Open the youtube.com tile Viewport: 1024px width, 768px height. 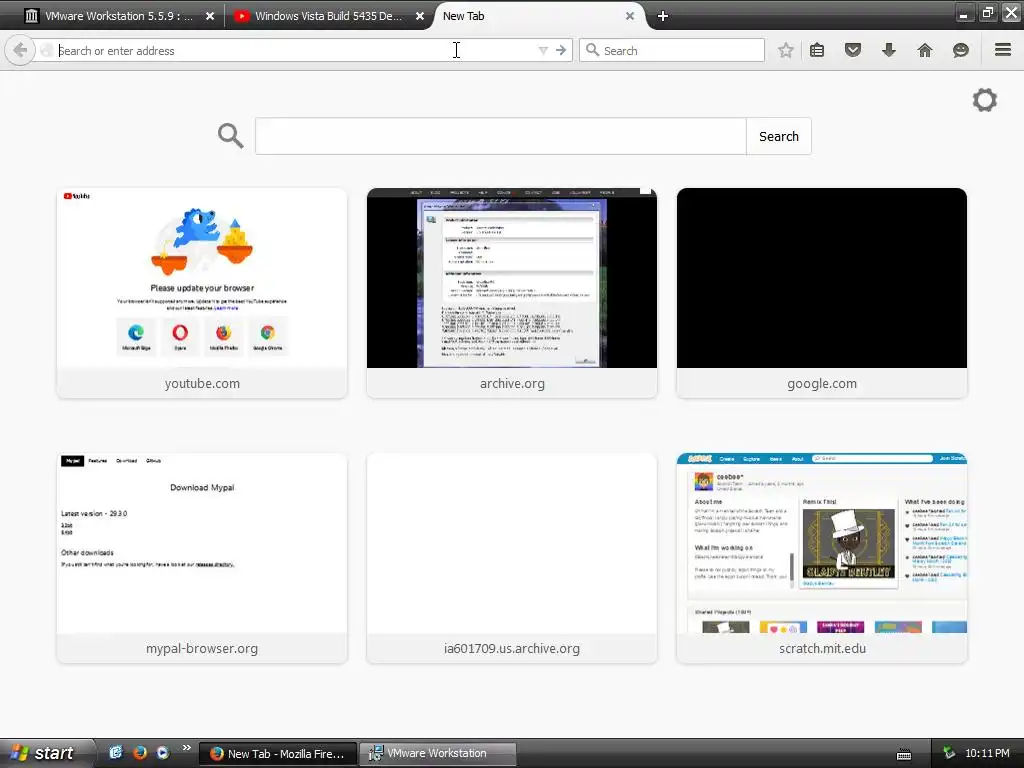coord(202,293)
